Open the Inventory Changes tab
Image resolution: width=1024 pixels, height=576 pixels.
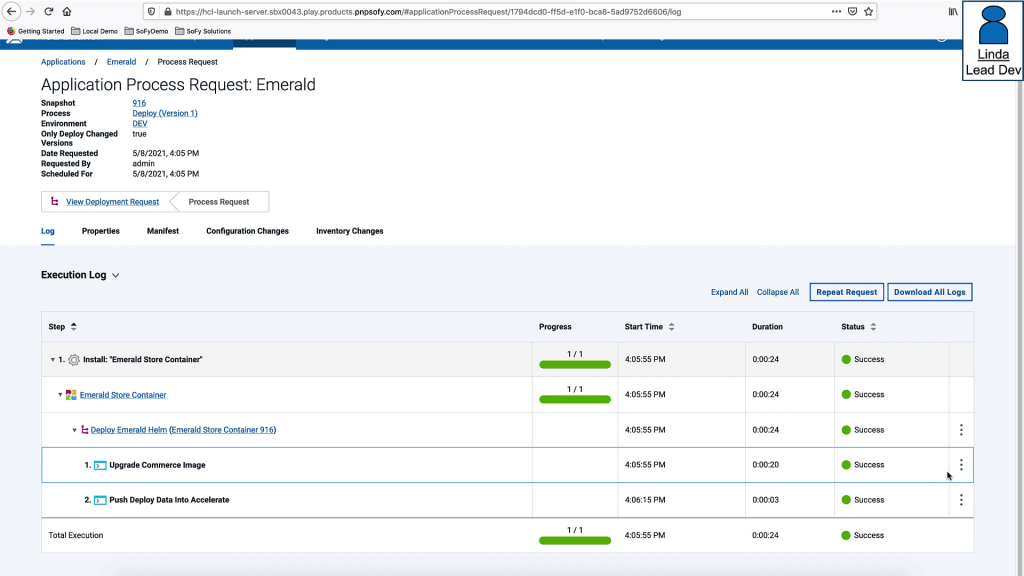349,231
